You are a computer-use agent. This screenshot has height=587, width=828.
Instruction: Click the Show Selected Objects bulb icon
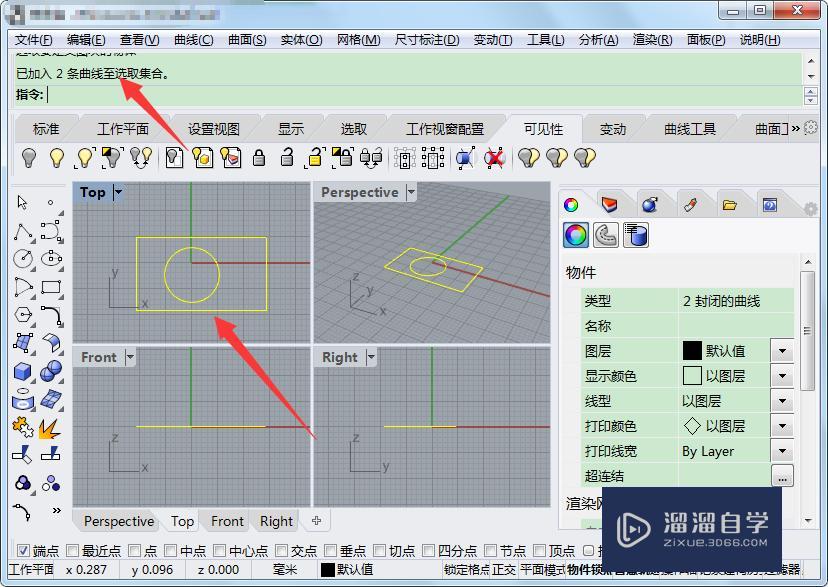tap(84, 157)
